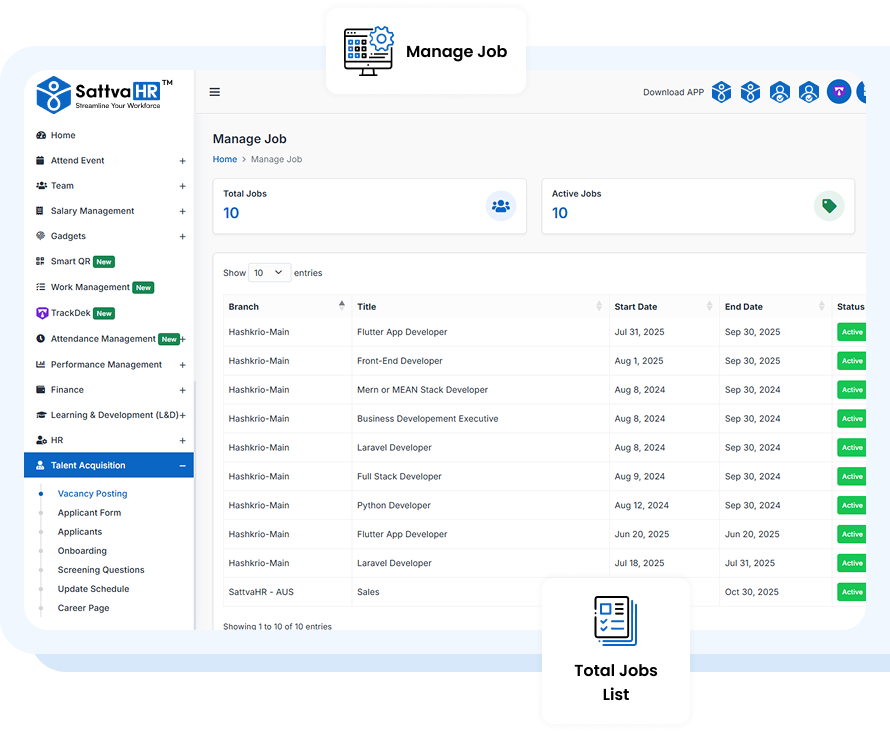This screenshot has width=890, height=732.
Task: Collapse the Talent Acquisition section
Action: pos(182,465)
